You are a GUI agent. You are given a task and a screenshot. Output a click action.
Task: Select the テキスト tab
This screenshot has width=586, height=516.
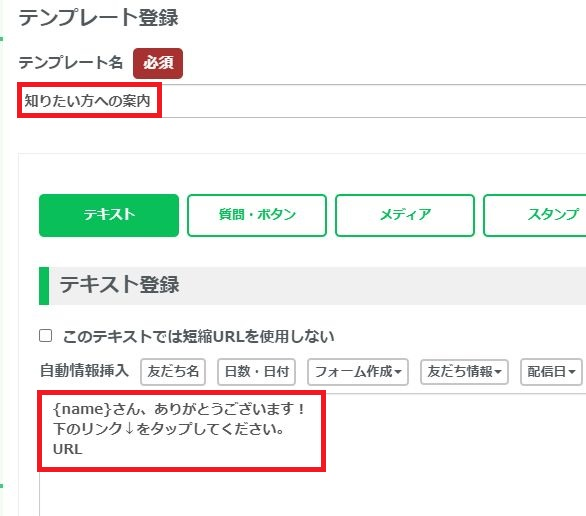(x=109, y=215)
